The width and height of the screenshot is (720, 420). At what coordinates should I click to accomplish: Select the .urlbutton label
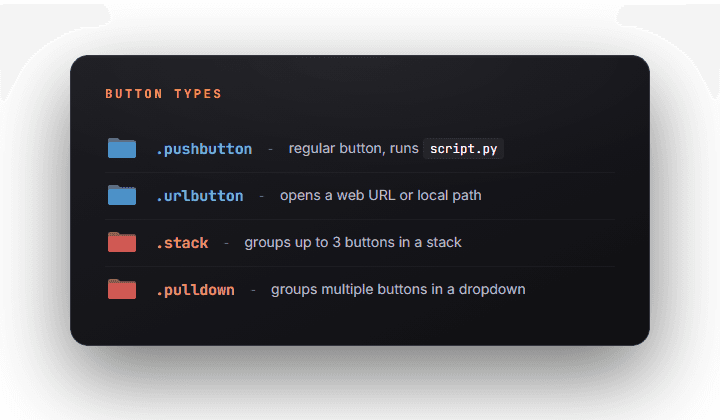point(200,196)
